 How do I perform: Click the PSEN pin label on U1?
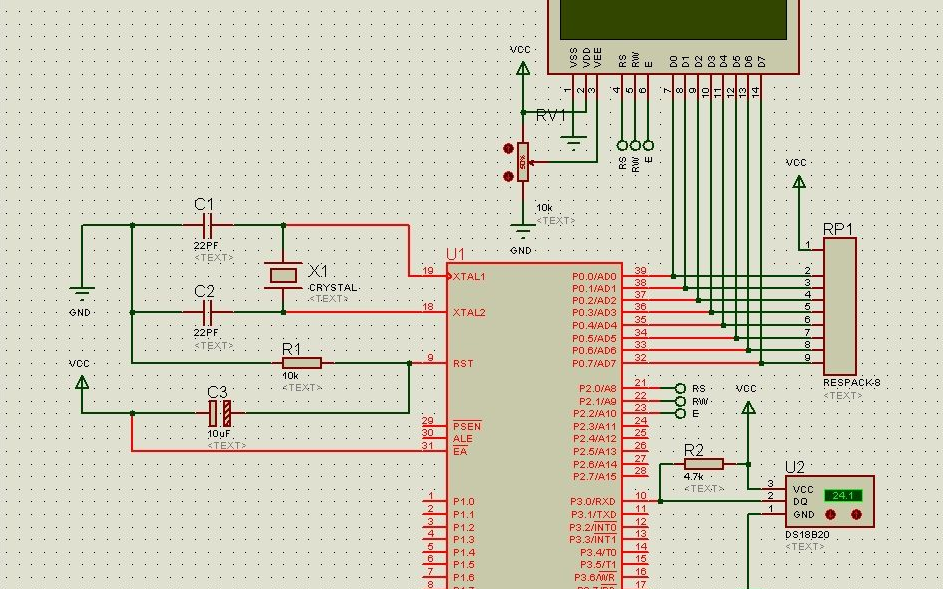[x=467, y=426]
